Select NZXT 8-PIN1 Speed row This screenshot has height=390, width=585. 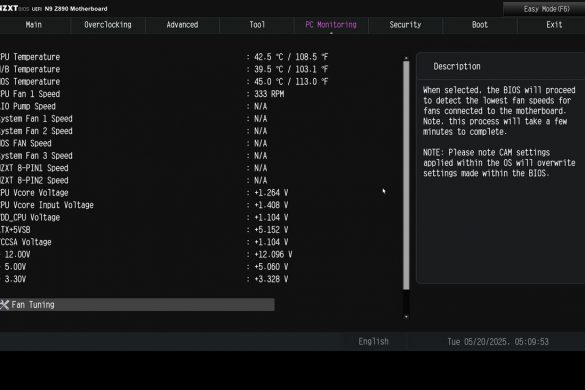pyautogui.click(x=134, y=168)
